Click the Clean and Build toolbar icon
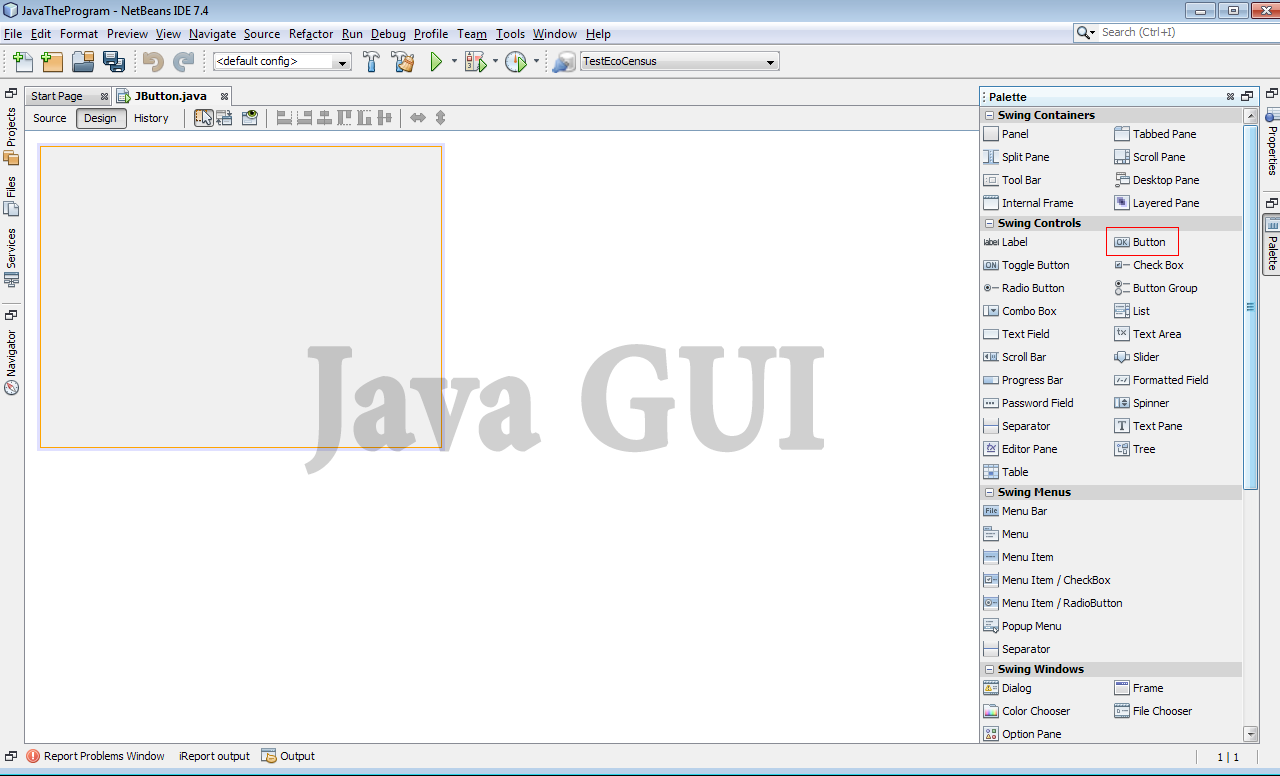The image size is (1280, 776). click(x=403, y=61)
